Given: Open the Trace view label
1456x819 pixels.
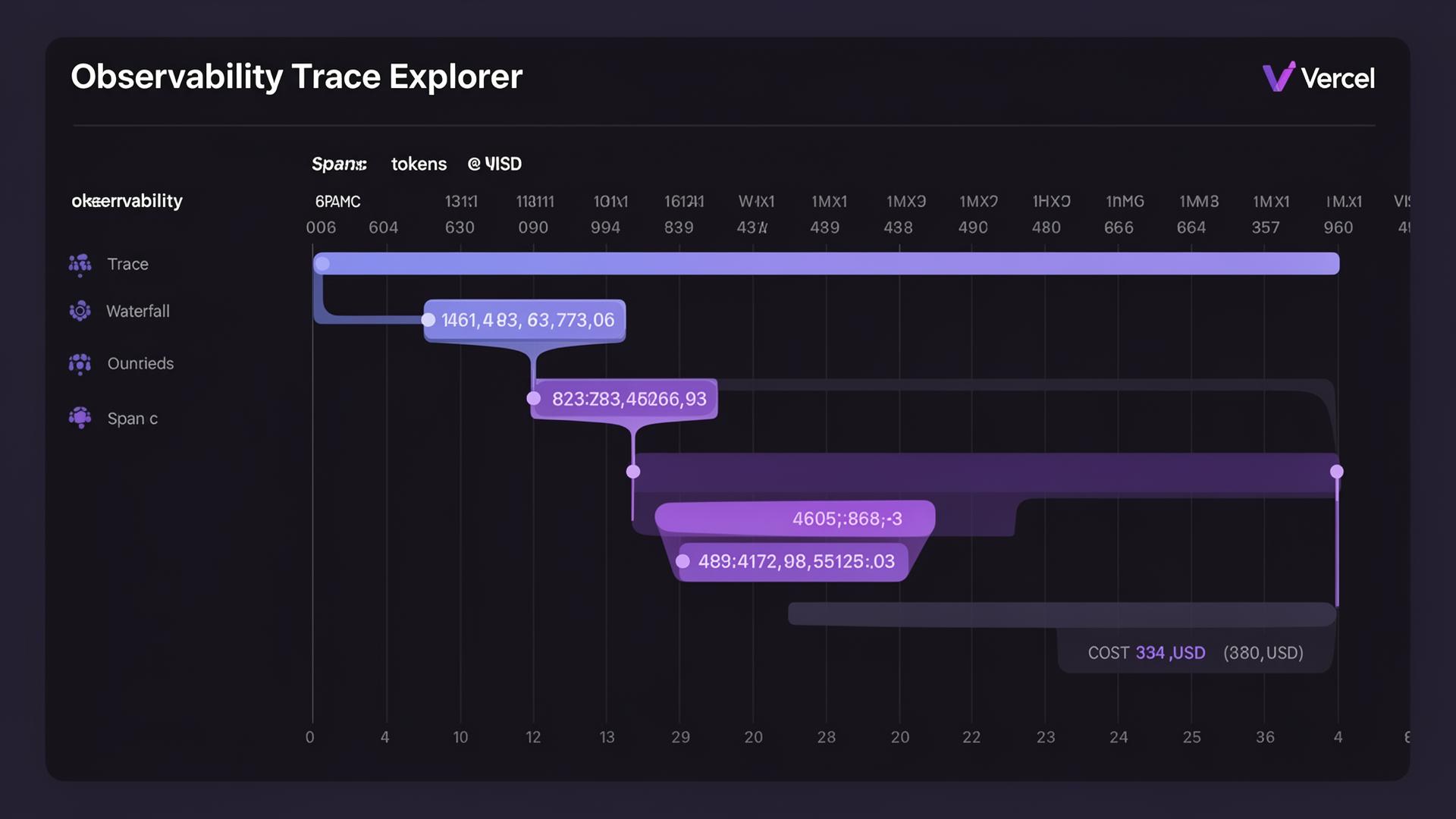Looking at the screenshot, I should pos(127,264).
